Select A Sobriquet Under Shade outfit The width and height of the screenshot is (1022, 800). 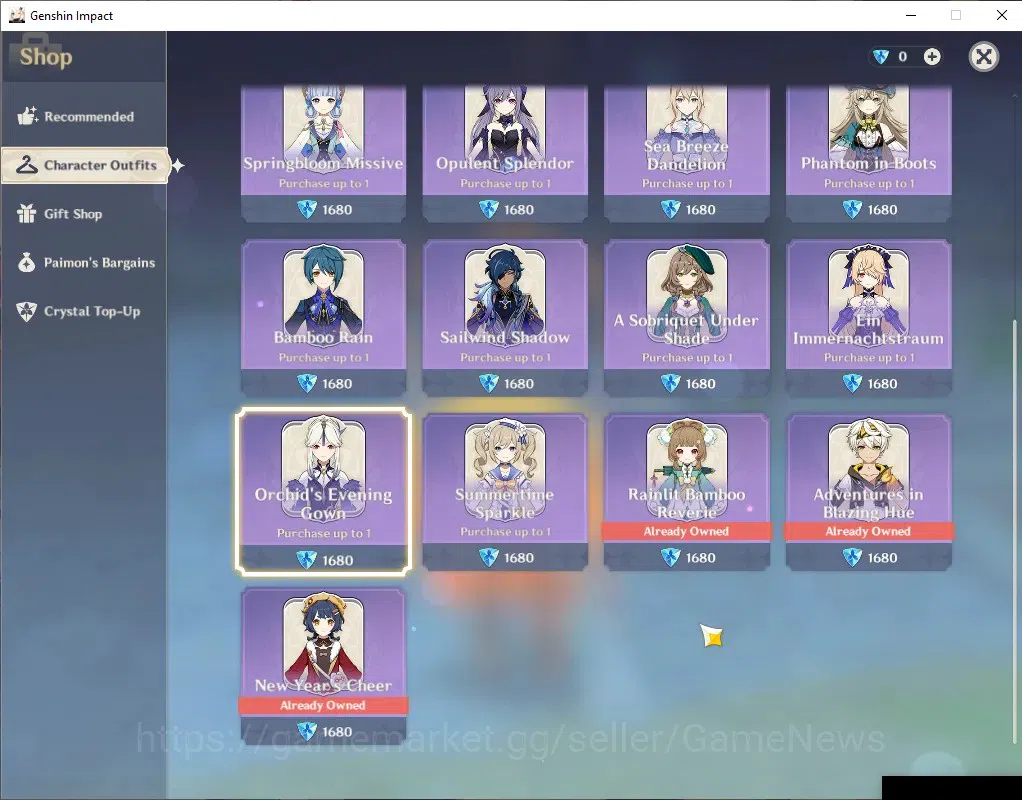(687, 318)
